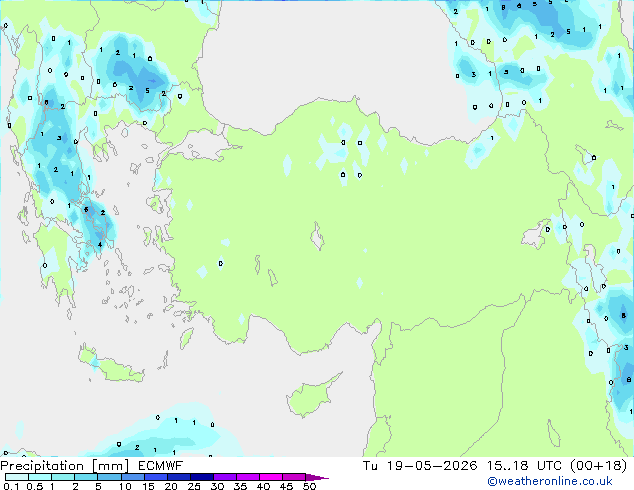Screen dimensions: 634x490
Task: Click the "(00+18)" run offset text
Action: (598, 466)
